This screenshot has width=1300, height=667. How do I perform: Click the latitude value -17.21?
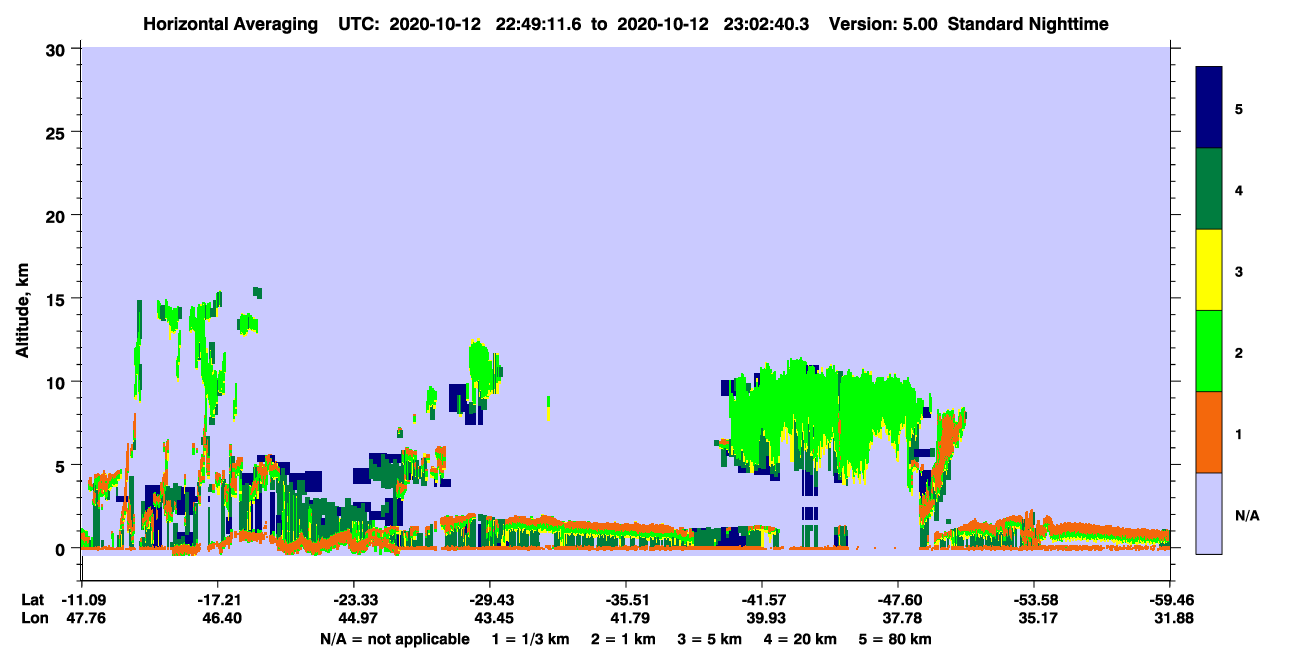[x=217, y=600]
